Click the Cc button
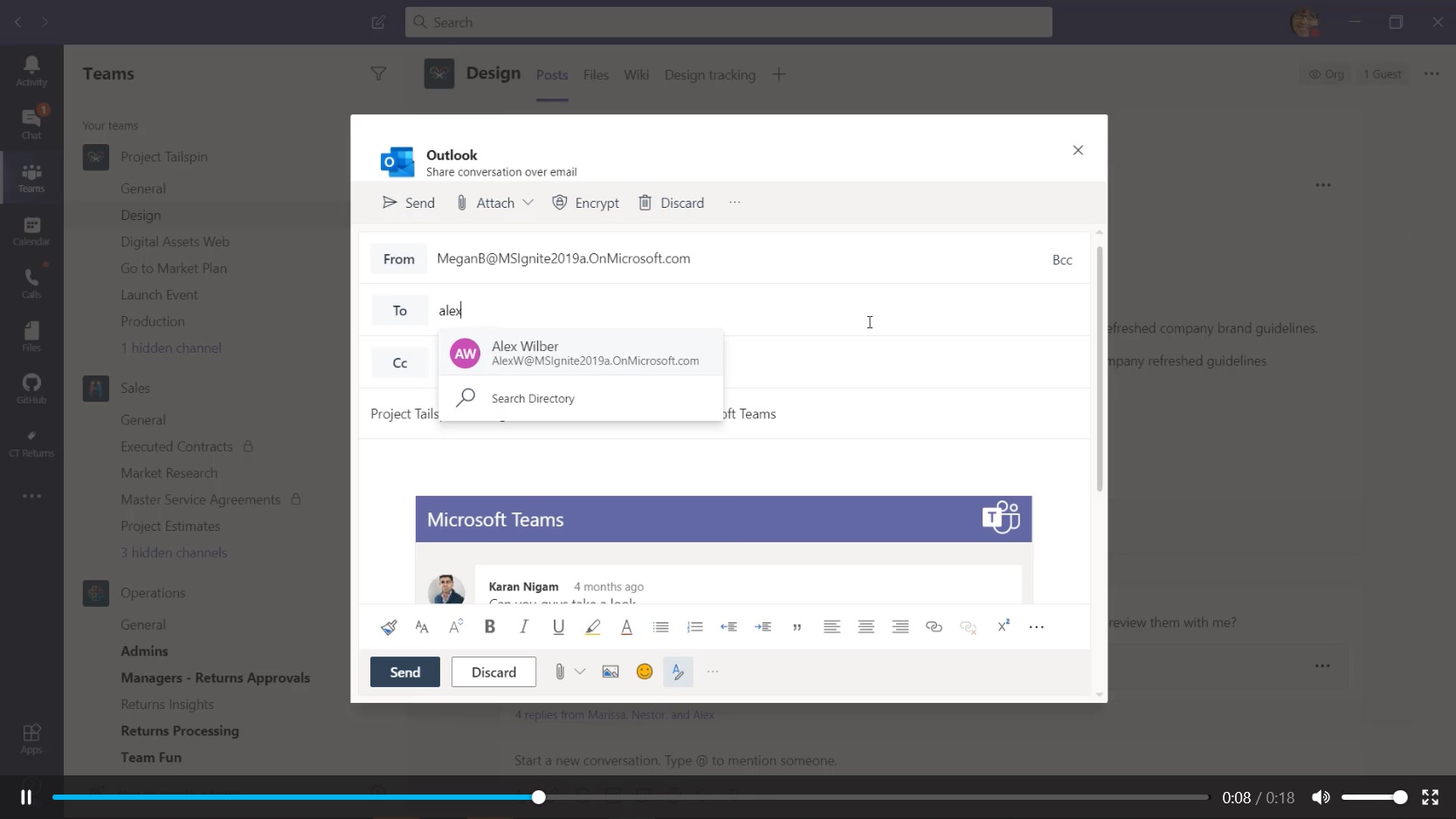The width and height of the screenshot is (1456, 819). click(x=399, y=363)
